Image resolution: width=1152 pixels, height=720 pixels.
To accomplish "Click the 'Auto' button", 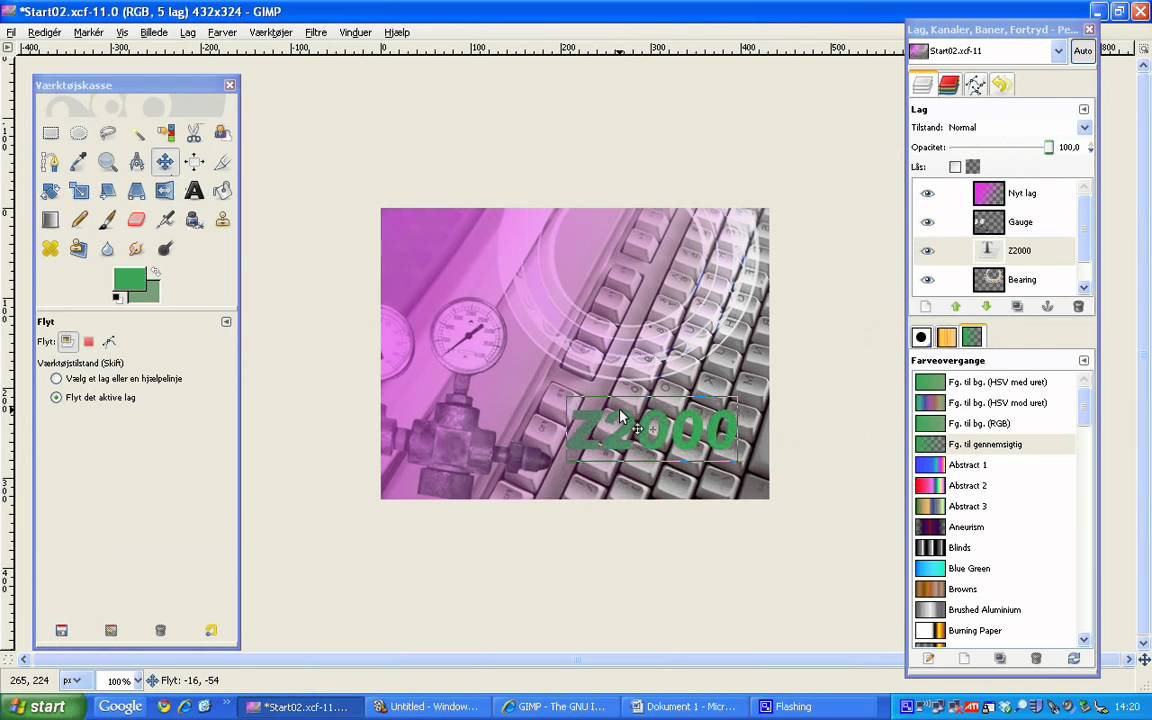I will point(1083,51).
